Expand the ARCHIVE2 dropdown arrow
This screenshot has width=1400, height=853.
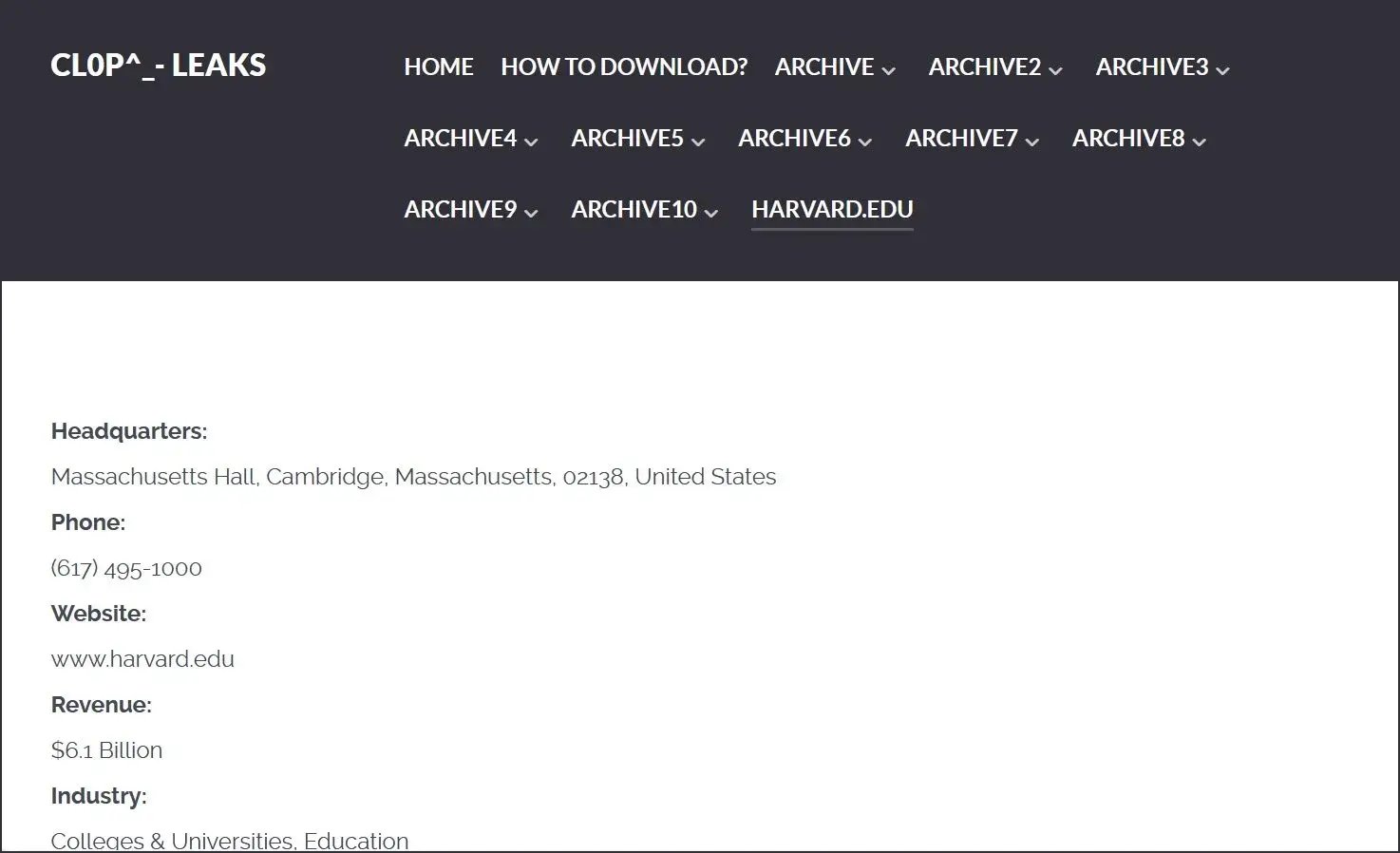pyautogui.click(x=1056, y=70)
